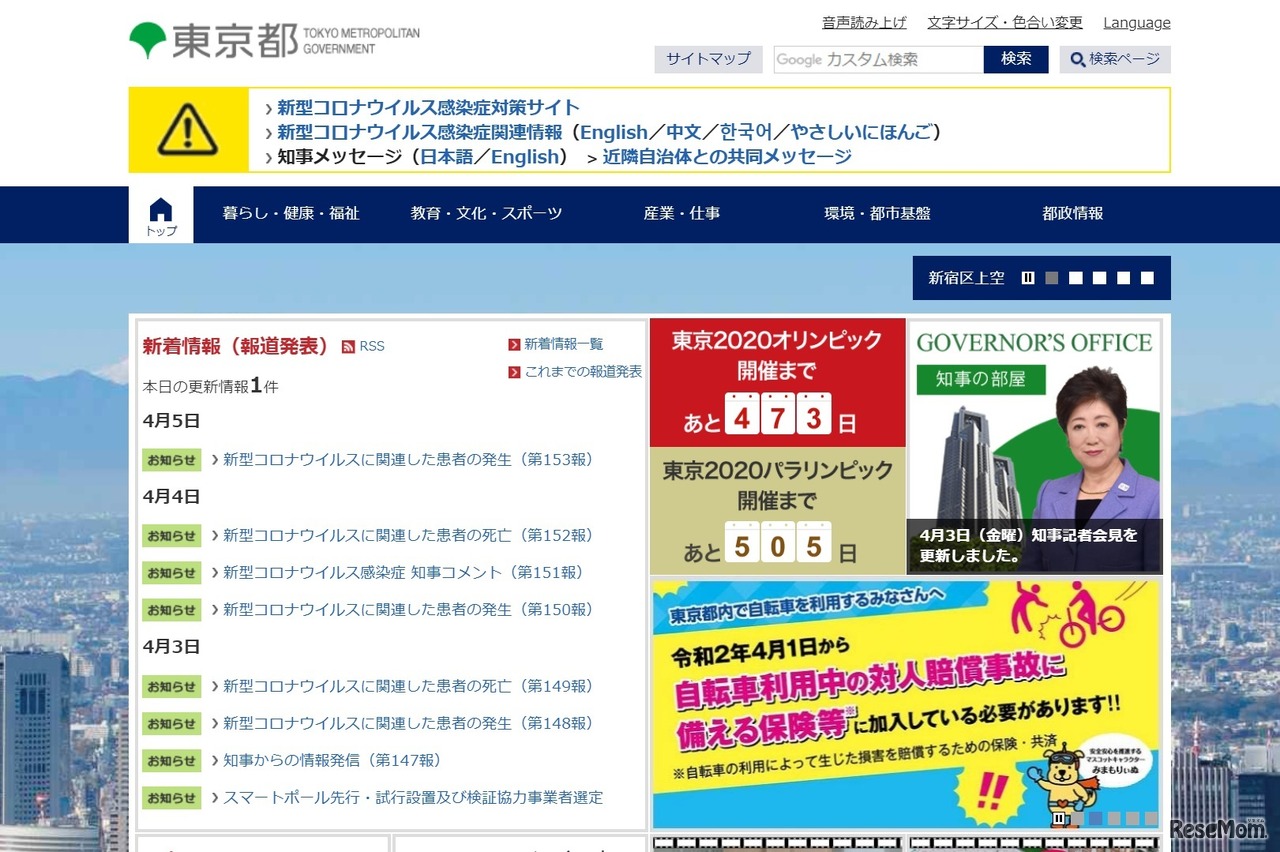
Task: Pause the 新宿区上空 background slideshow
Action: click(1028, 278)
